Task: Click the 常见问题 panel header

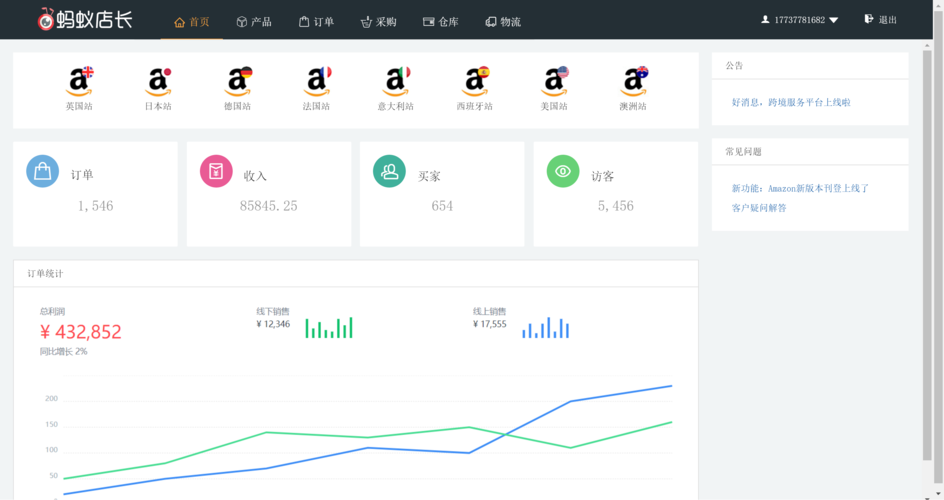Action: pos(810,152)
